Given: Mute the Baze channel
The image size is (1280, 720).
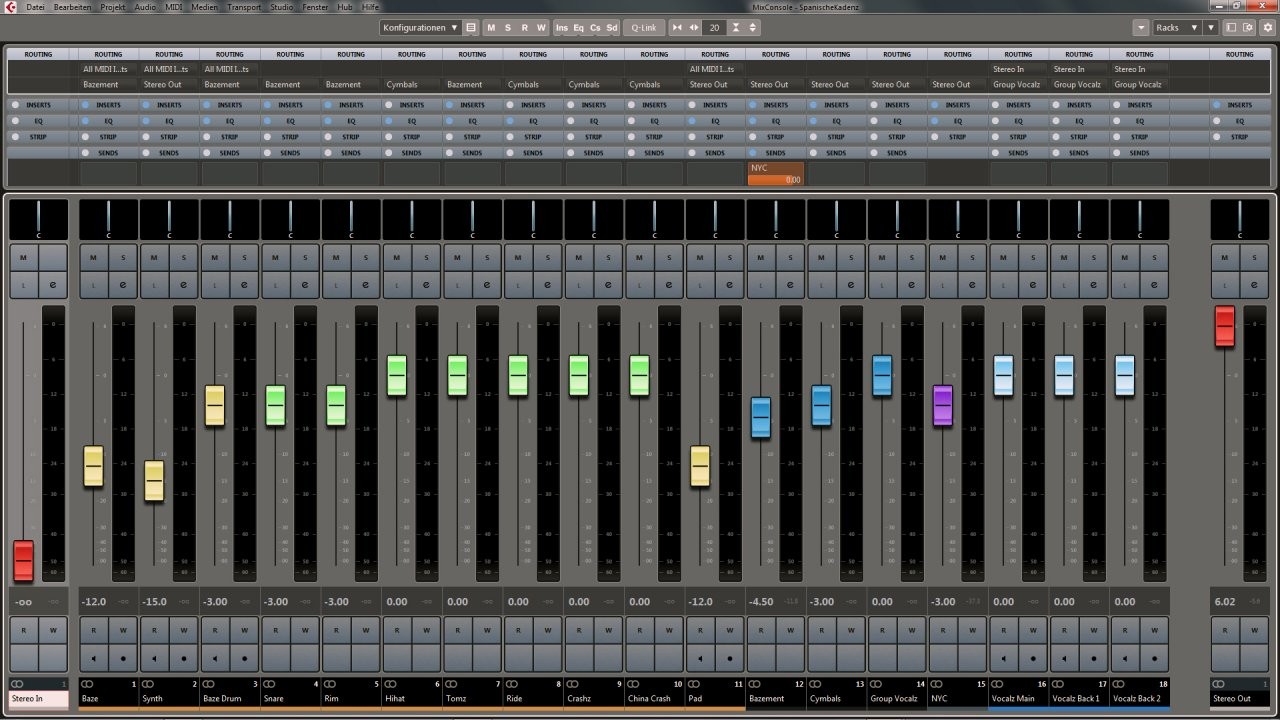Looking at the screenshot, I should (x=93, y=257).
